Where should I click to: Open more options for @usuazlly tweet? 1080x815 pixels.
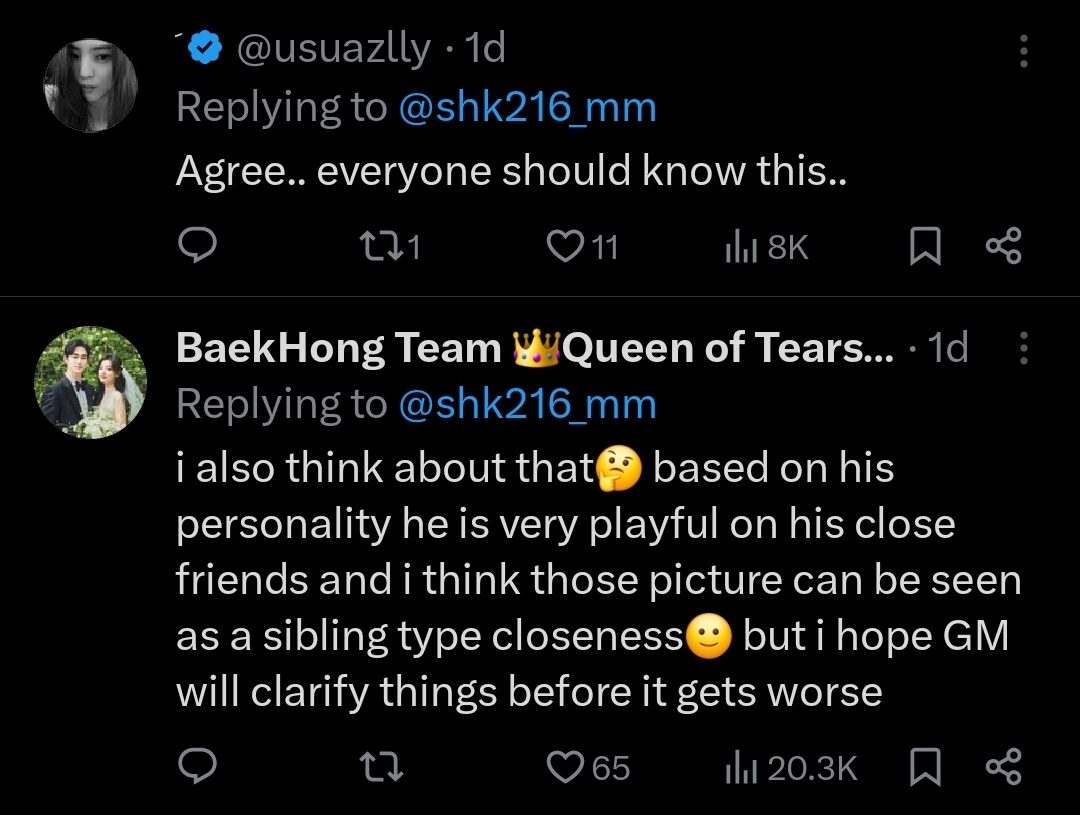pyautogui.click(x=1023, y=50)
